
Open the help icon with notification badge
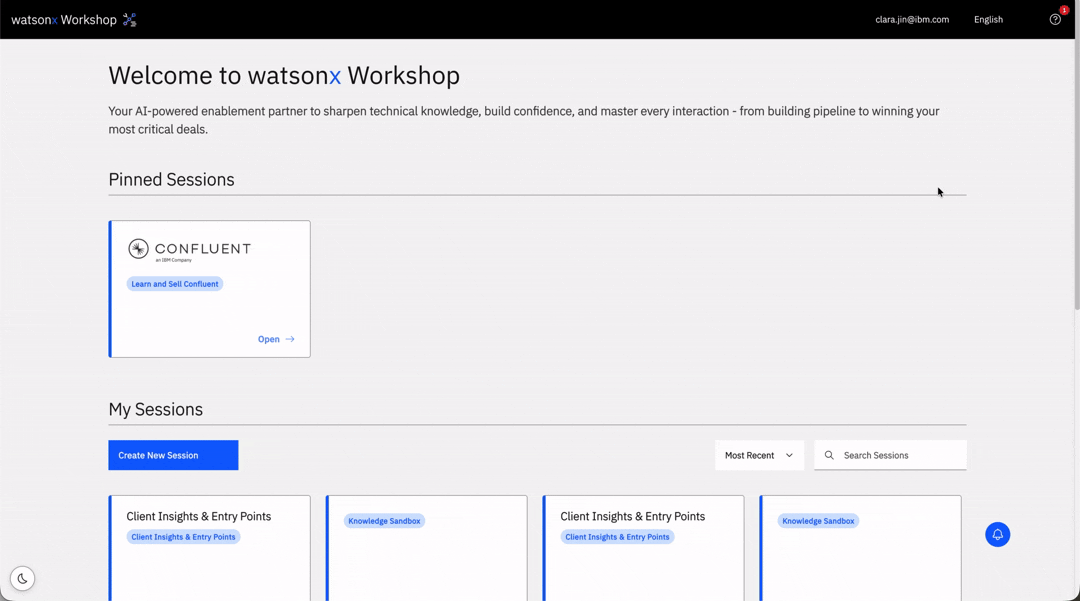tap(1055, 19)
